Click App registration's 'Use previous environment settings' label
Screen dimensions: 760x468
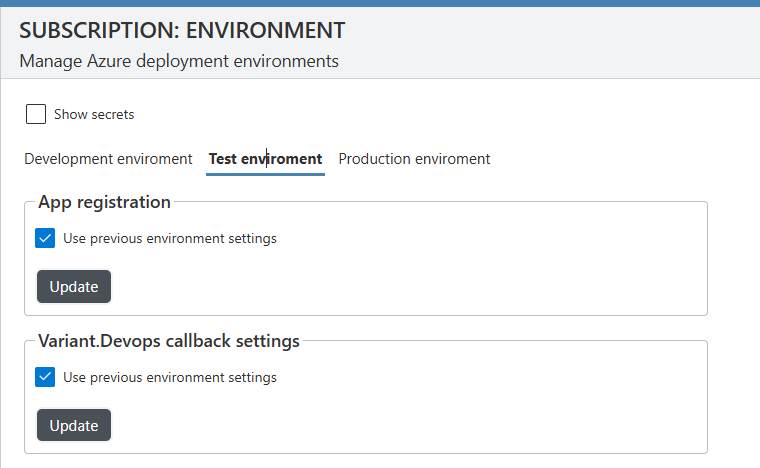coord(169,238)
